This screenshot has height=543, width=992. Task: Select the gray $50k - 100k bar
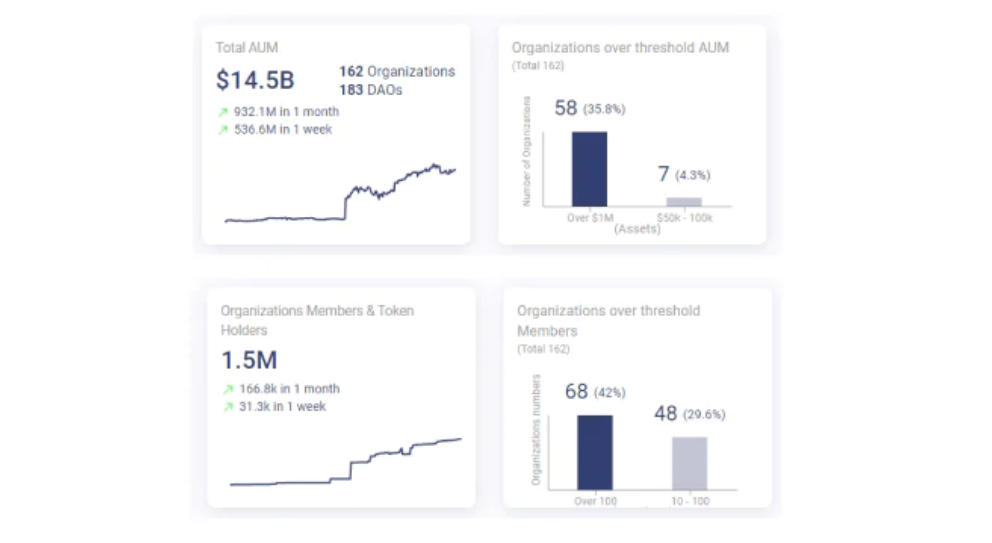(x=684, y=202)
